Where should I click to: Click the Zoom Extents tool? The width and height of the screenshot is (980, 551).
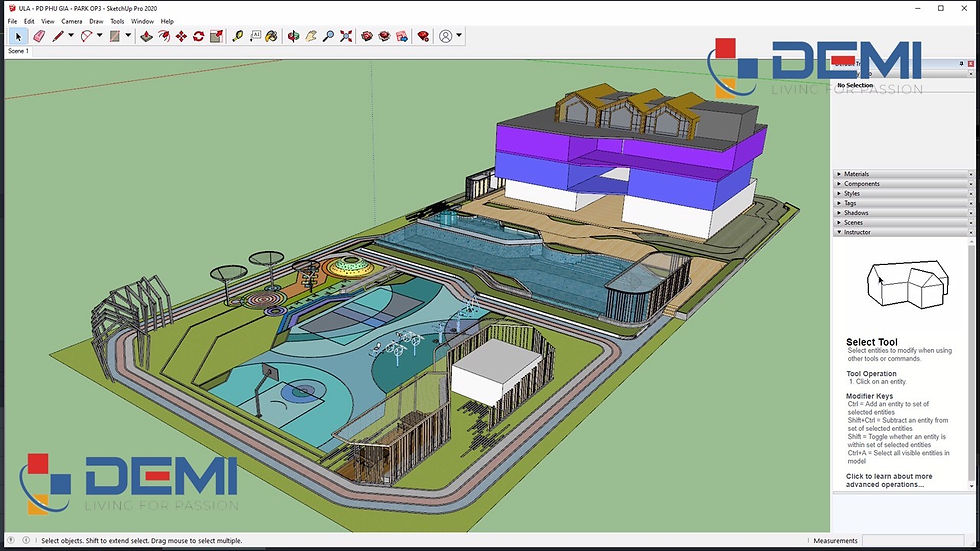[346, 36]
